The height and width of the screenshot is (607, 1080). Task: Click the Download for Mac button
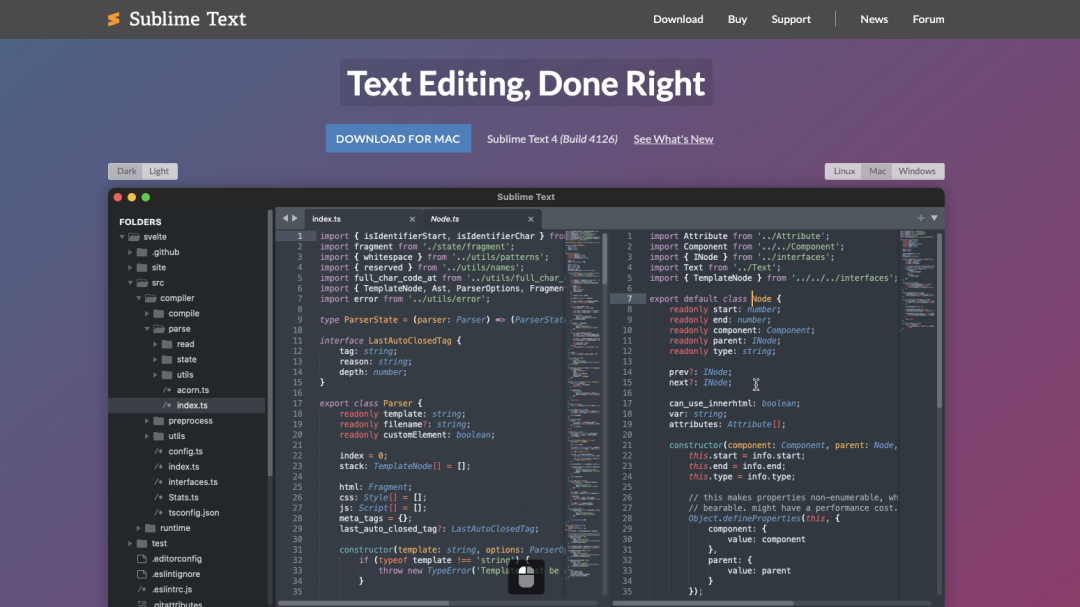[x=398, y=138]
